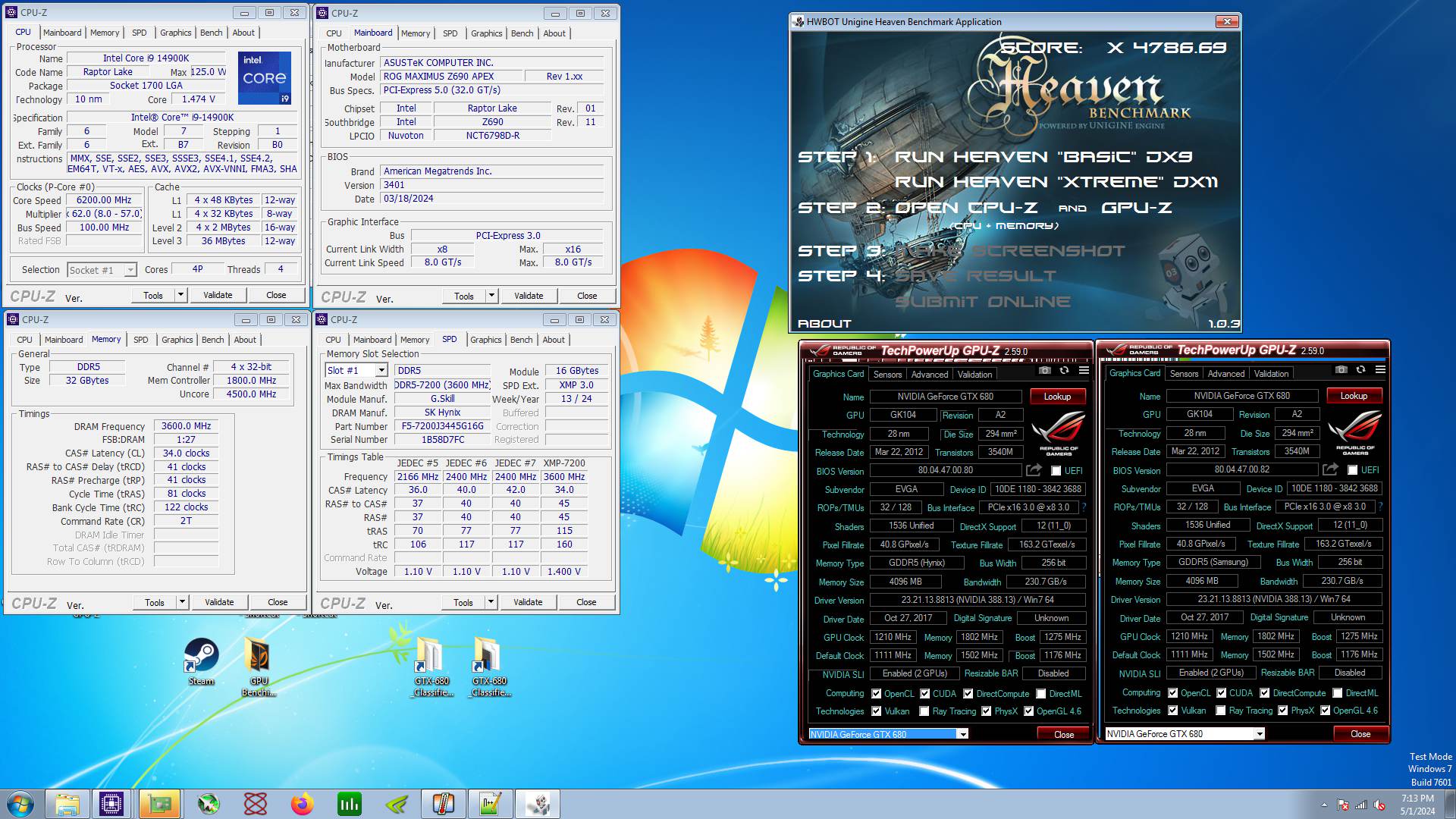The image size is (1456, 819).
Task: Open GPU Benchmark desktop folder icon
Action: pos(259,666)
